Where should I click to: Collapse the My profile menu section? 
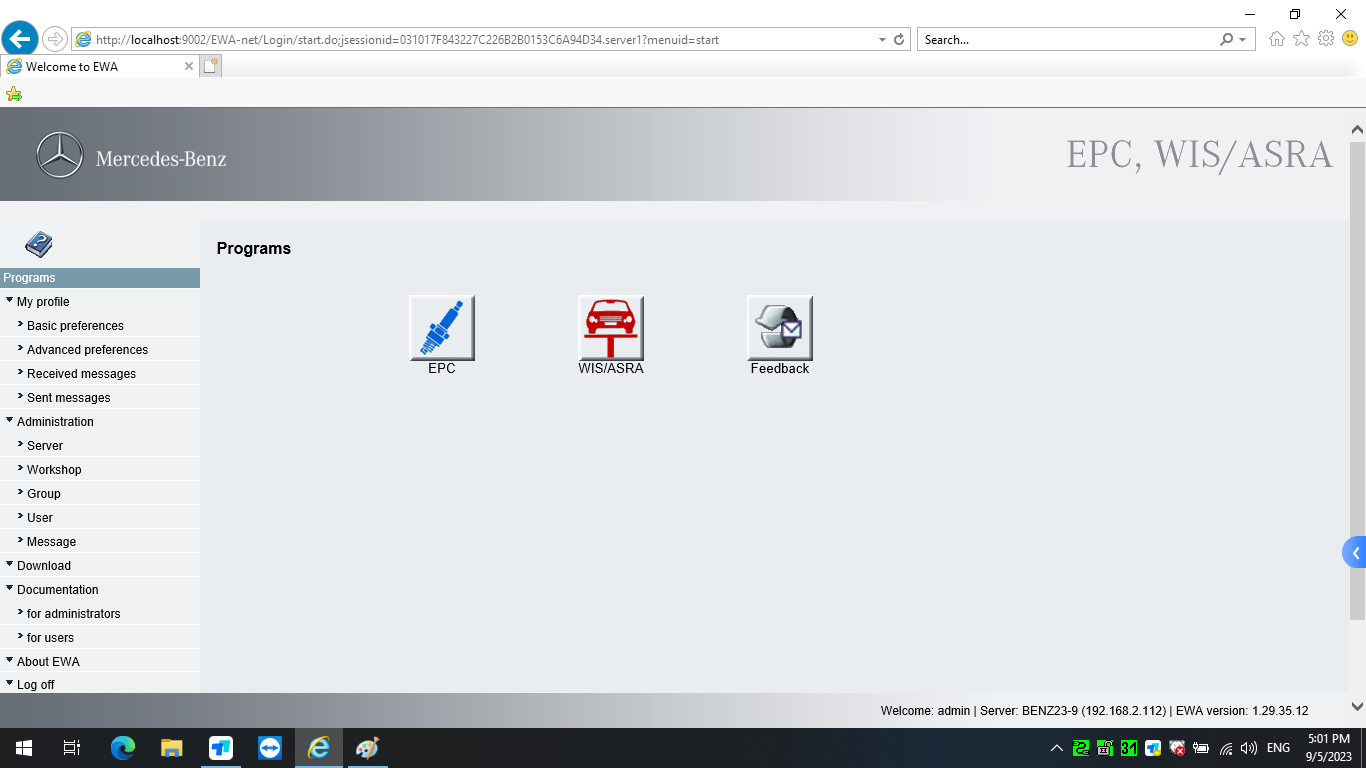point(10,301)
